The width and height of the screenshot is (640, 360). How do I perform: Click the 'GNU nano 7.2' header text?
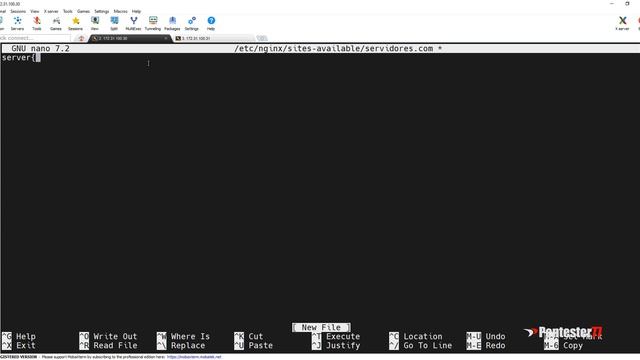[40, 49]
